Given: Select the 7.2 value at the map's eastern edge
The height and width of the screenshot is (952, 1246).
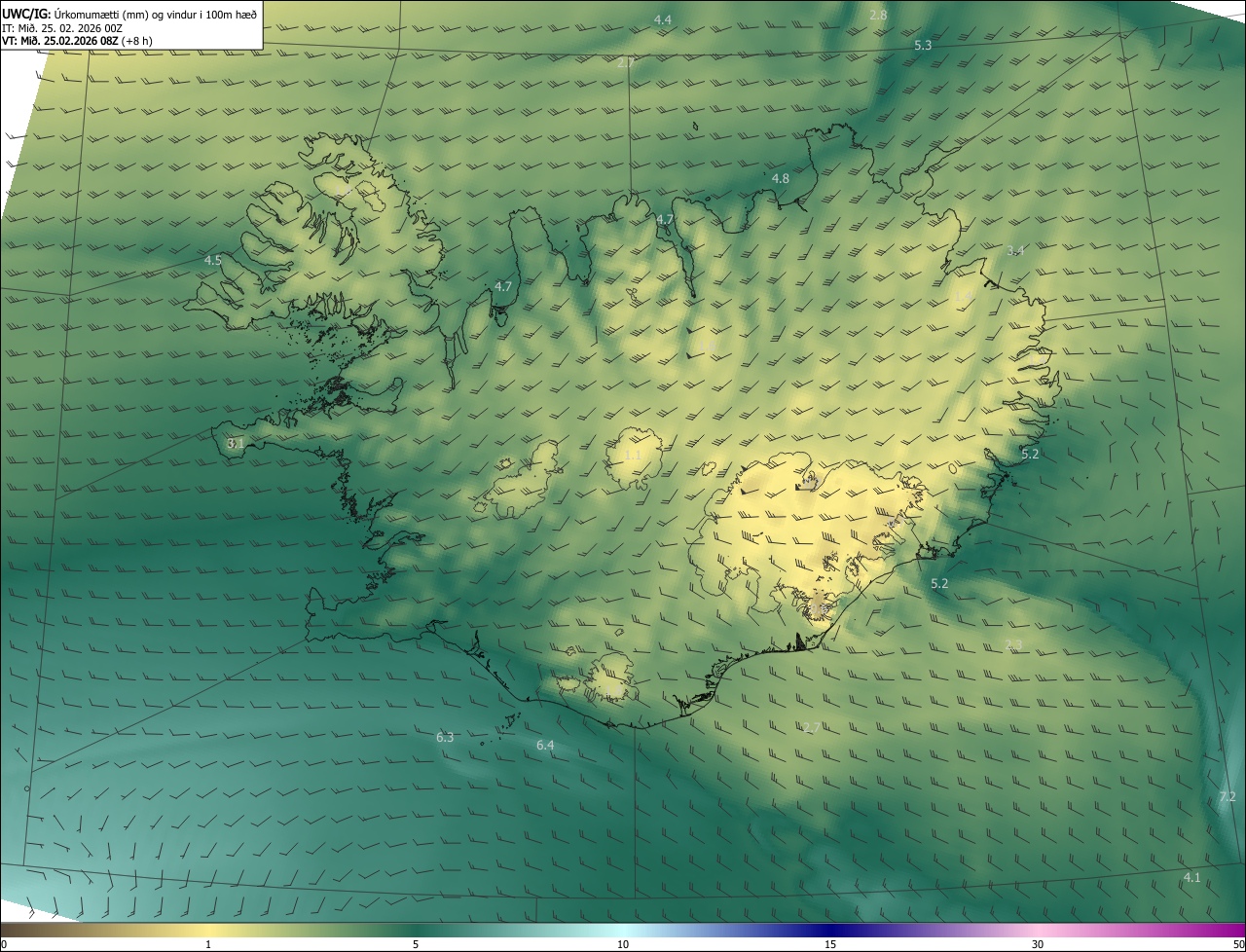Looking at the screenshot, I should click(x=1228, y=796).
